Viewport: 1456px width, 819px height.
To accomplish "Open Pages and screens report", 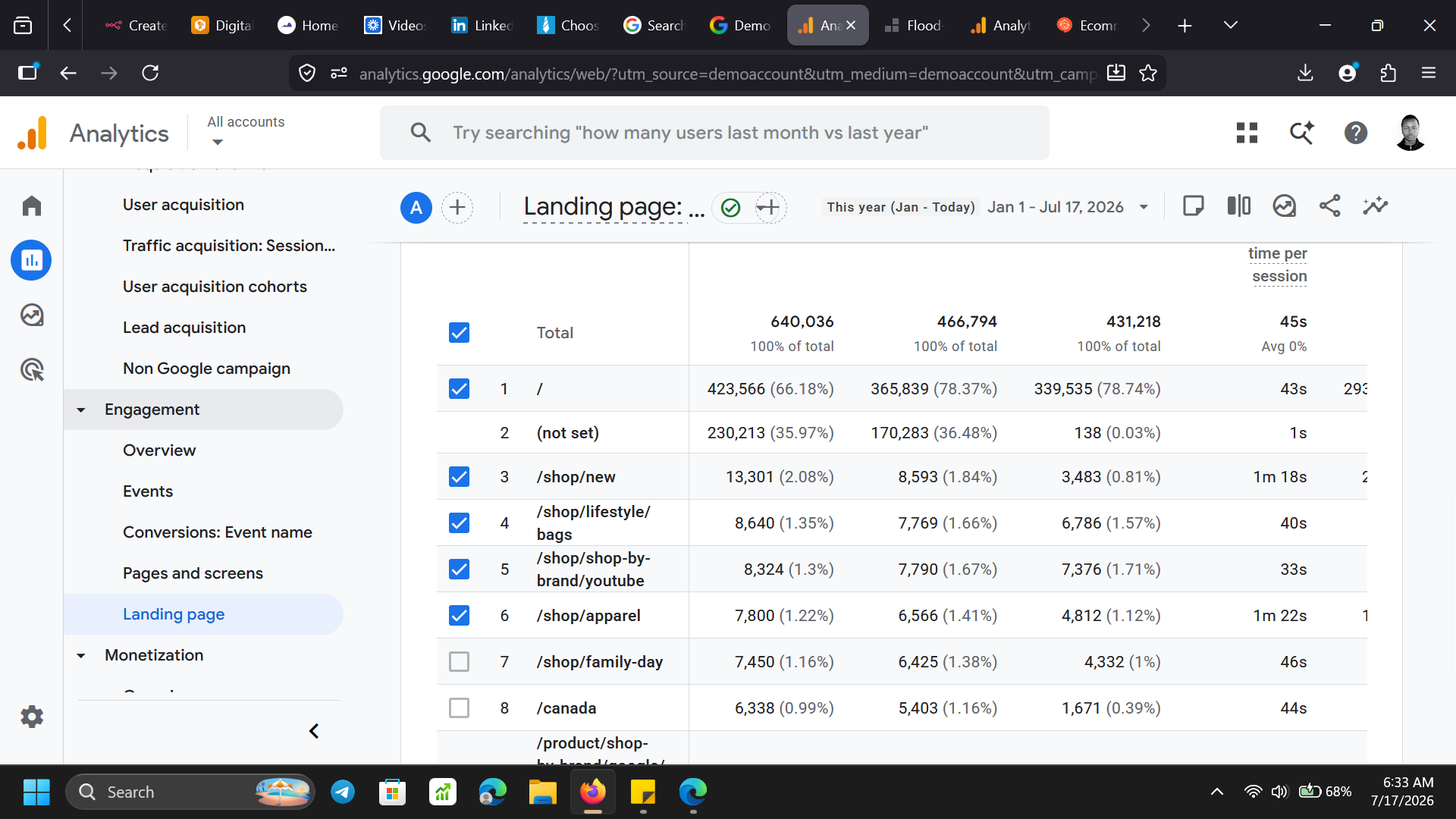I will [193, 573].
